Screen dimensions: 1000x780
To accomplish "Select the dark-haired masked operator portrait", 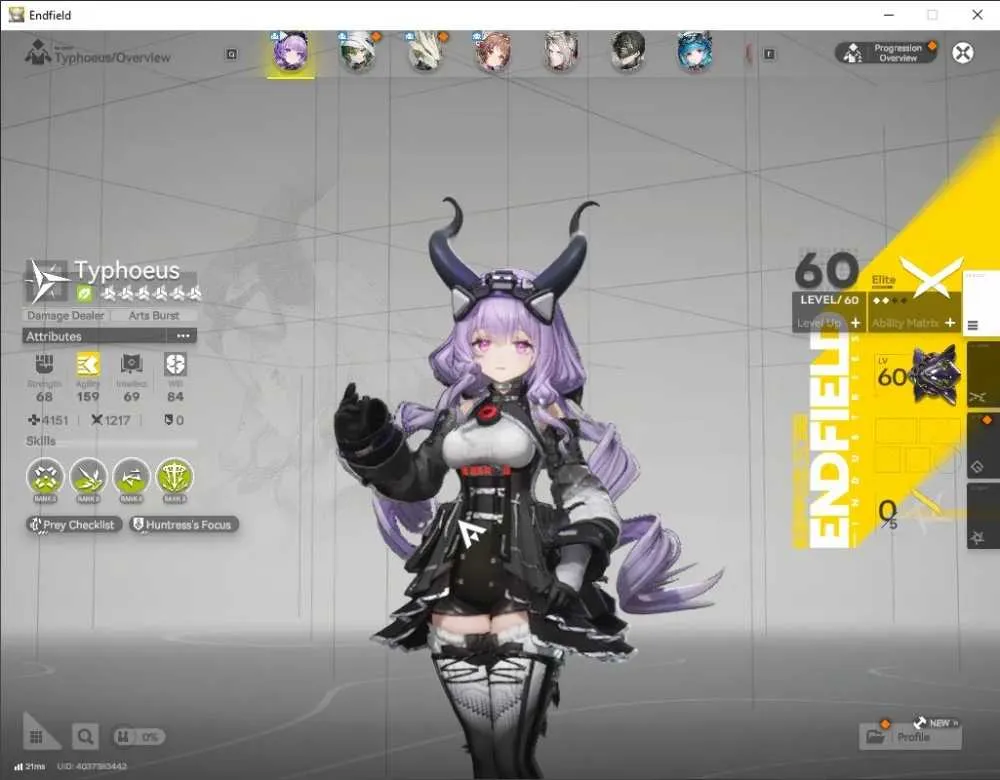I will point(628,51).
